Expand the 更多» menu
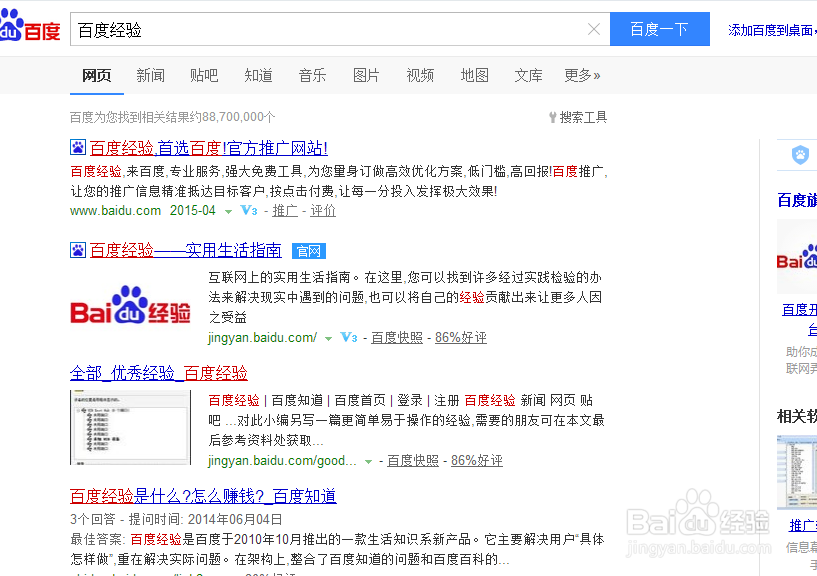 click(x=583, y=76)
